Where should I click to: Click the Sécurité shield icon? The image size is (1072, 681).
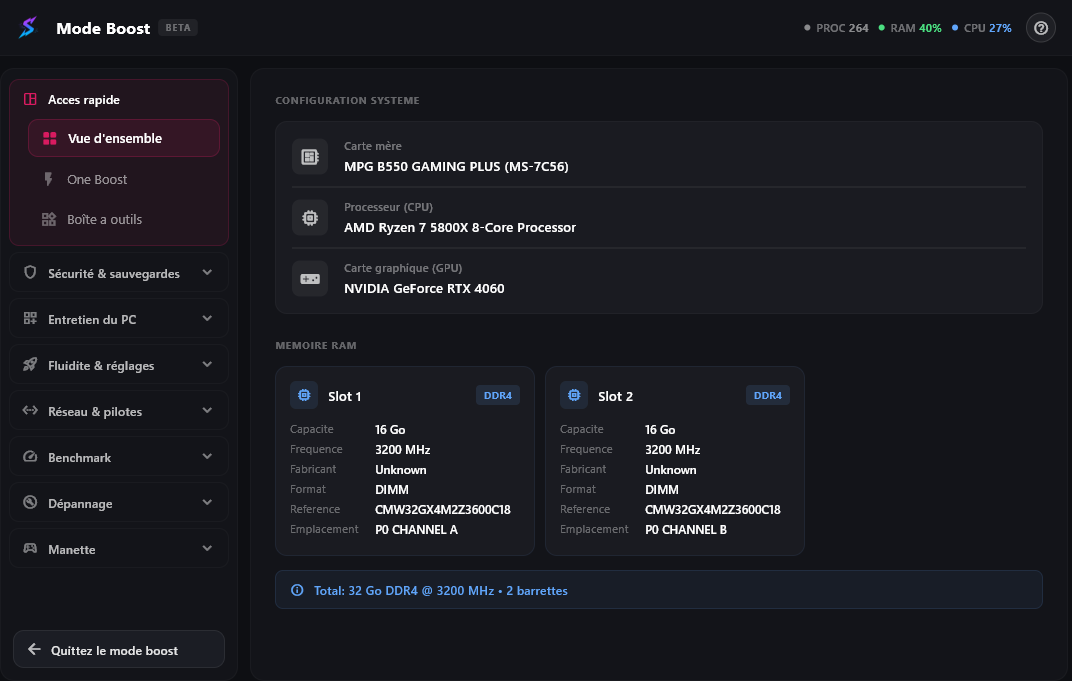pos(30,272)
